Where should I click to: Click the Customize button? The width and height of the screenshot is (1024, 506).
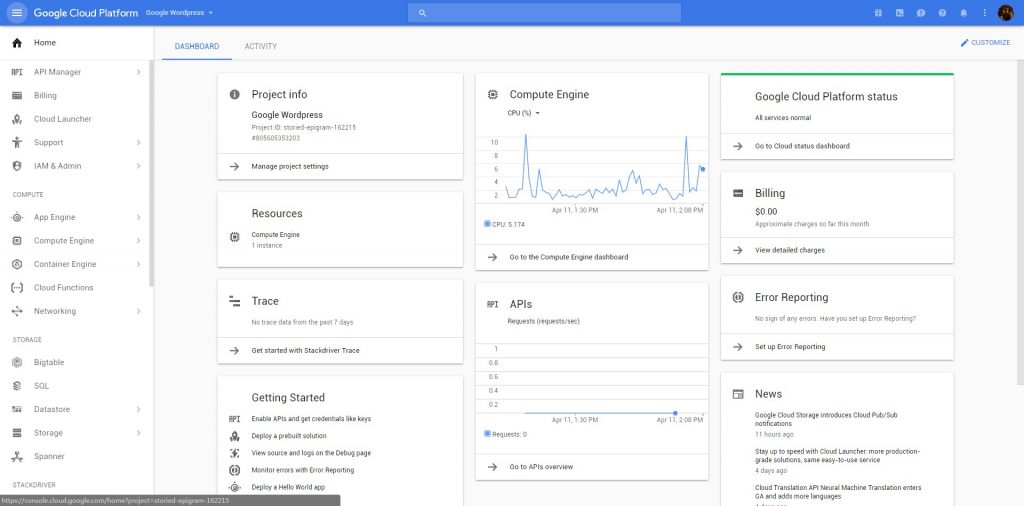pyautogui.click(x=985, y=42)
